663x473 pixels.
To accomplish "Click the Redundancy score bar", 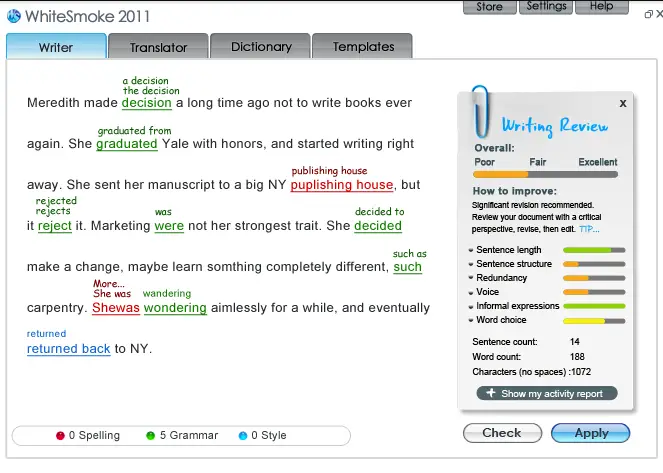I will coord(594,278).
